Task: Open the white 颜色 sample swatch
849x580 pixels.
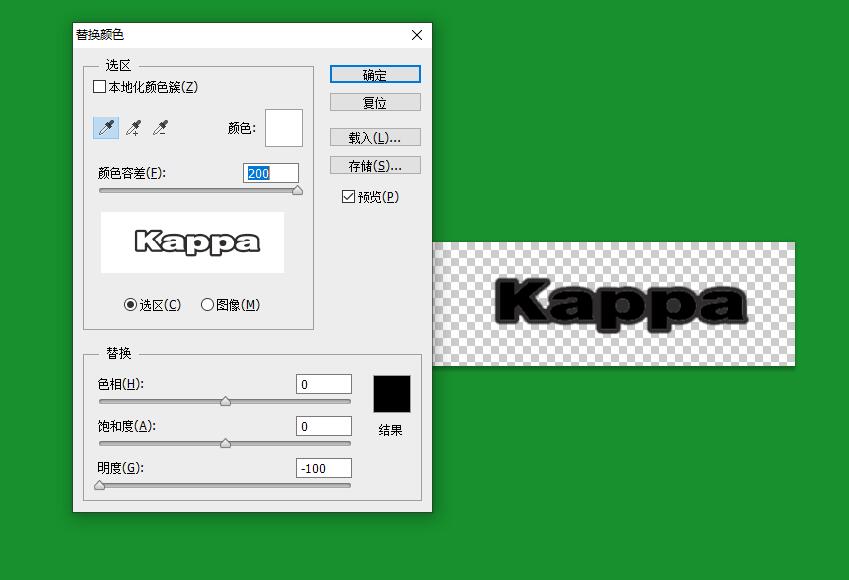Action: tap(284, 128)
